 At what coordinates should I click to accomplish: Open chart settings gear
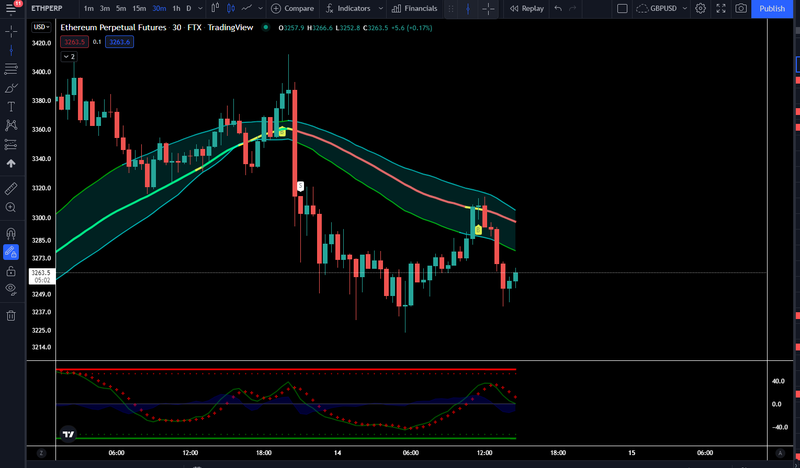[701, 8]
